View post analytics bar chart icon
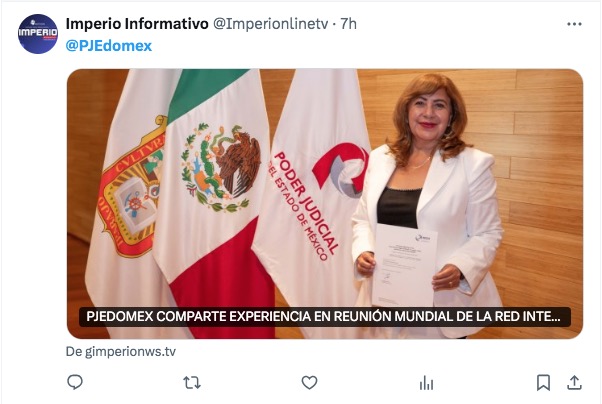 pos(426,382)
